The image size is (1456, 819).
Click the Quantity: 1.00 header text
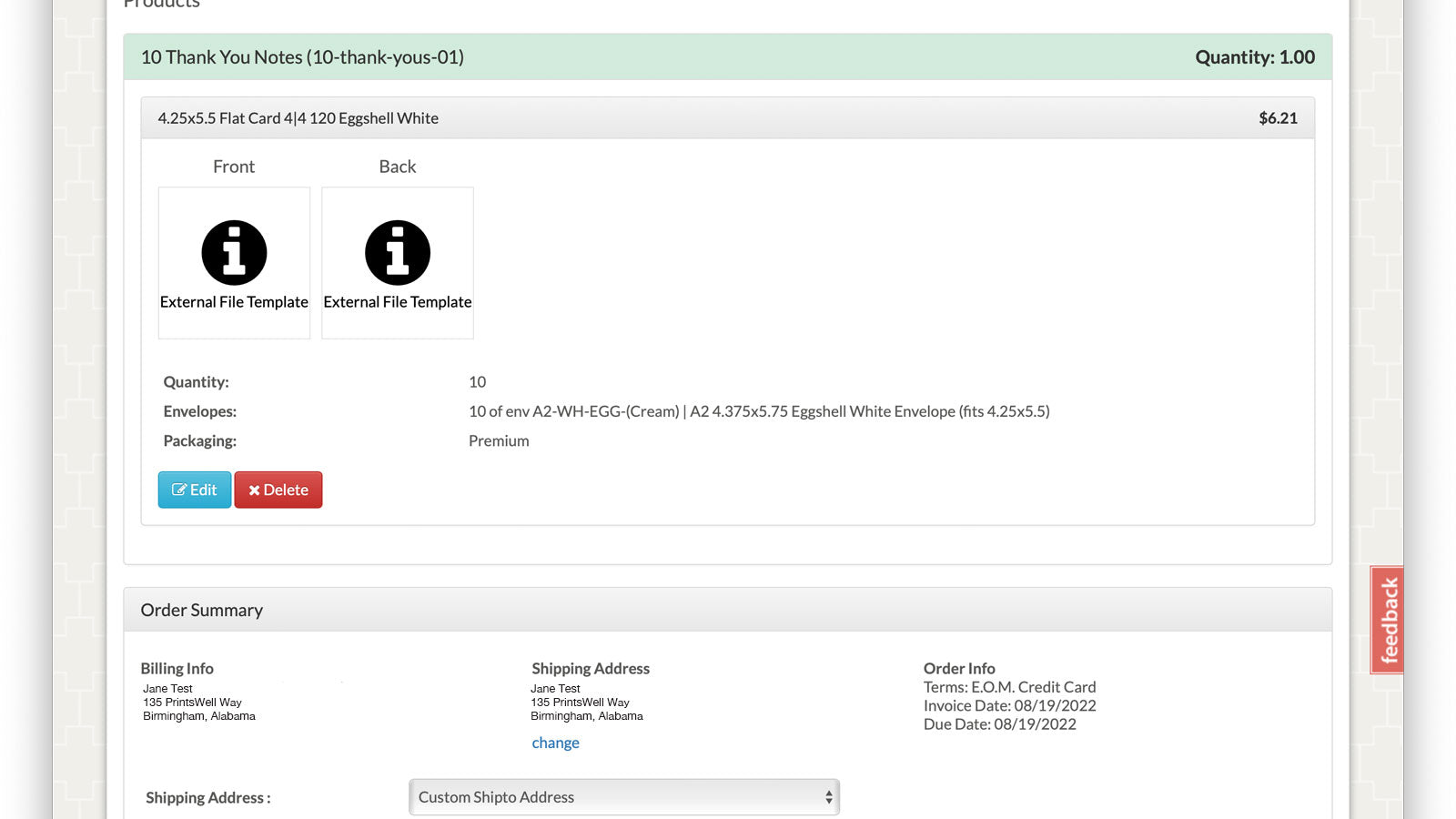(x=1255, y=57)
